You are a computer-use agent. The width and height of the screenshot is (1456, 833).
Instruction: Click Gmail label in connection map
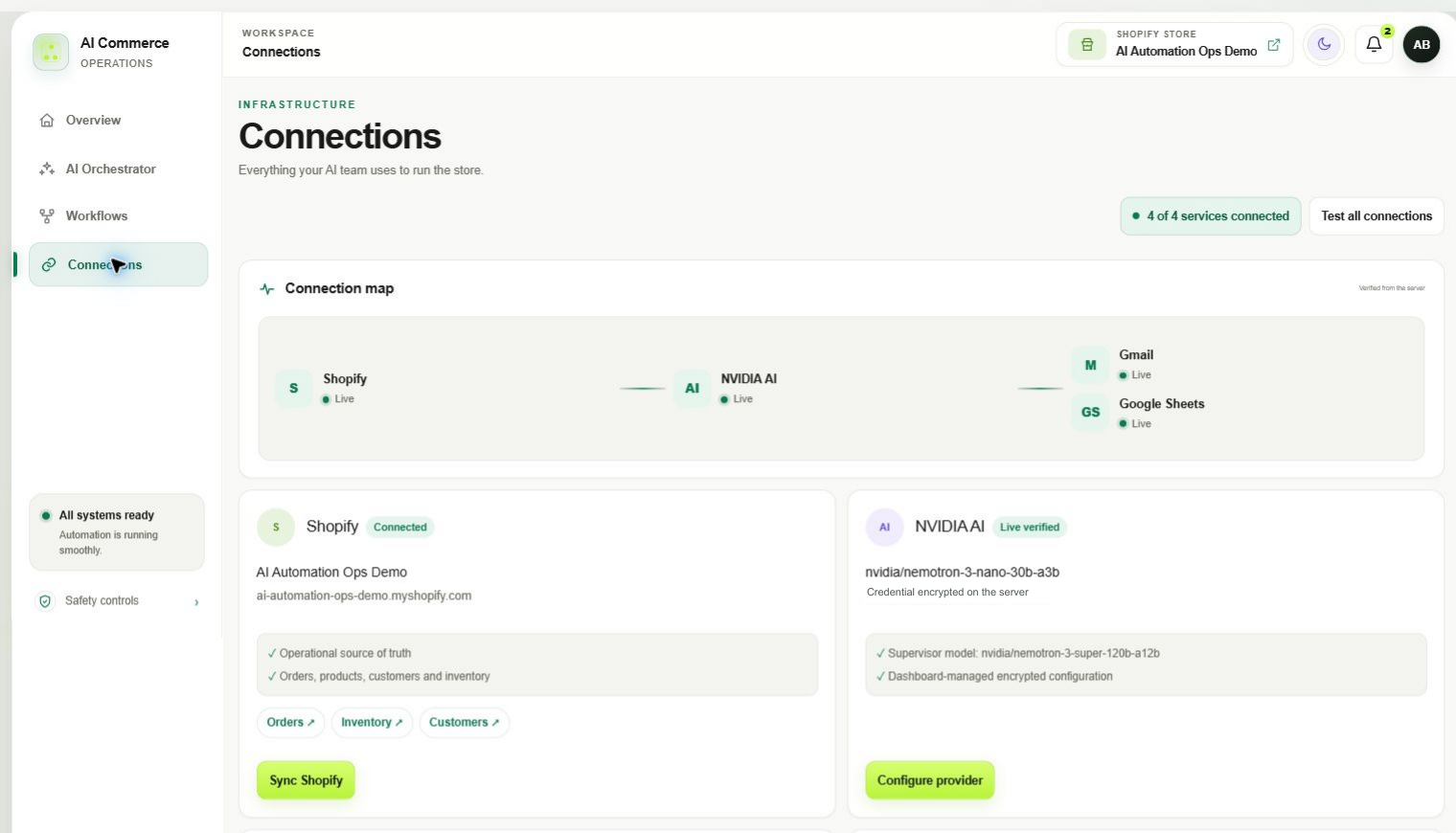[1136, 355]
